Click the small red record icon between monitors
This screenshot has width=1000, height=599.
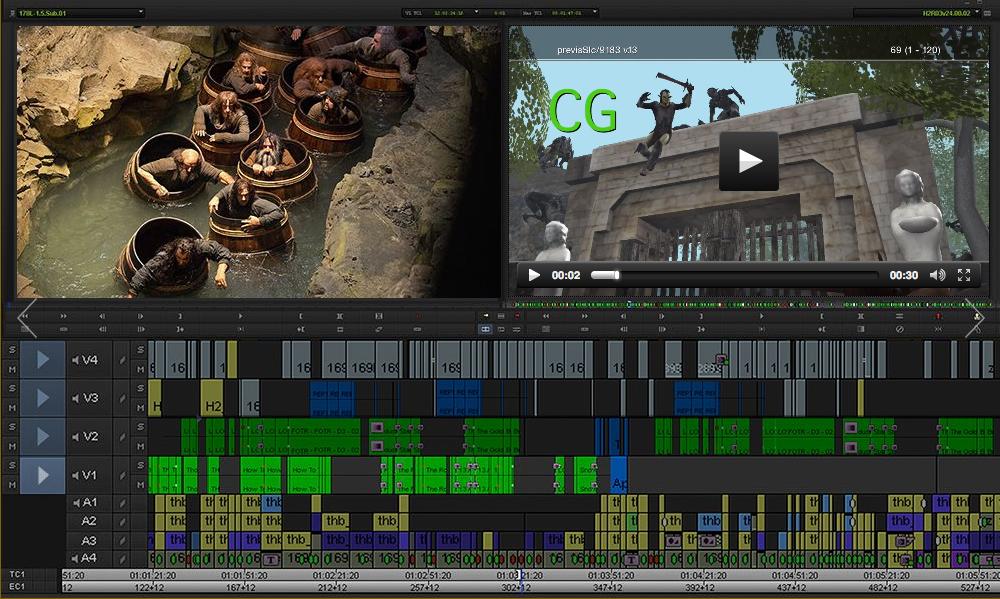point(517,316)
